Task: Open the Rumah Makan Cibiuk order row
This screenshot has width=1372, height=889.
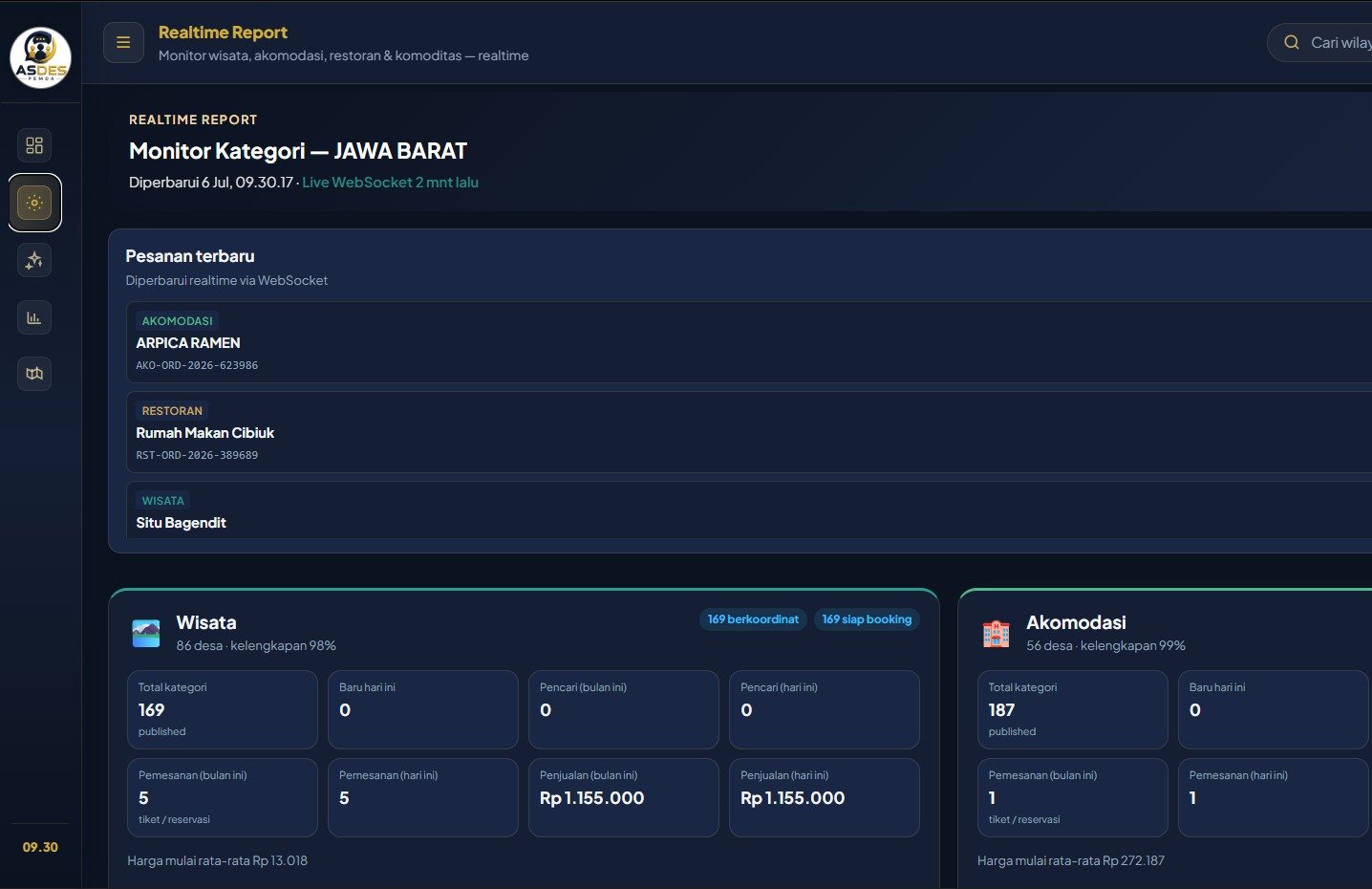Action: click(749, 432)
